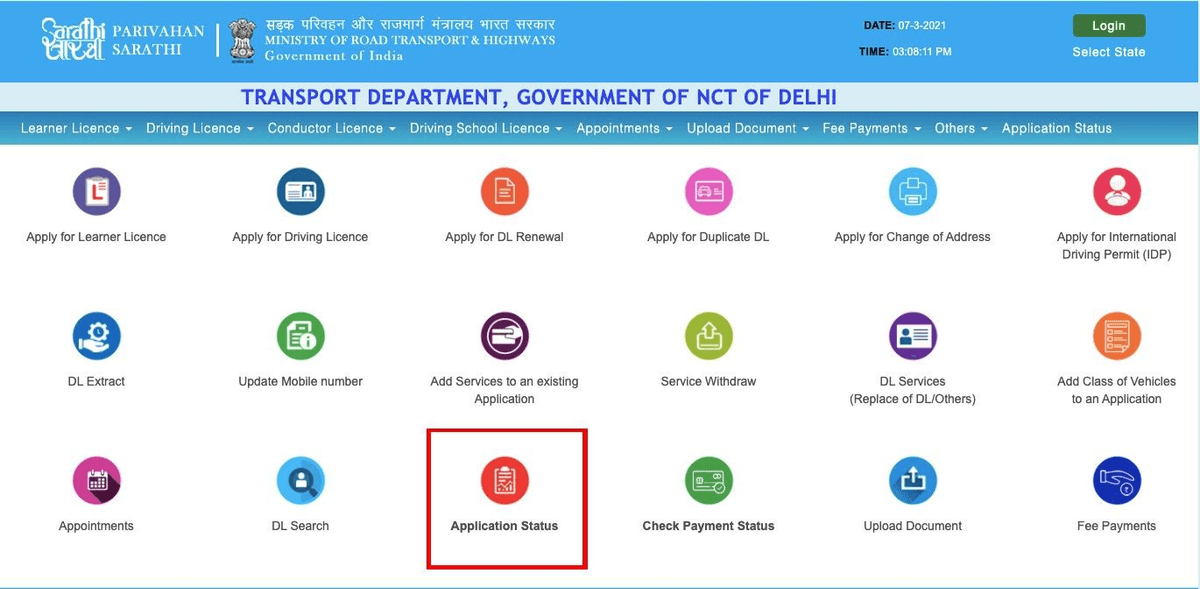The width and height of the screenshot is (1200, 589).
Task: Open the Appointments dropdown in navbar
Action: (x=623, y=128)
